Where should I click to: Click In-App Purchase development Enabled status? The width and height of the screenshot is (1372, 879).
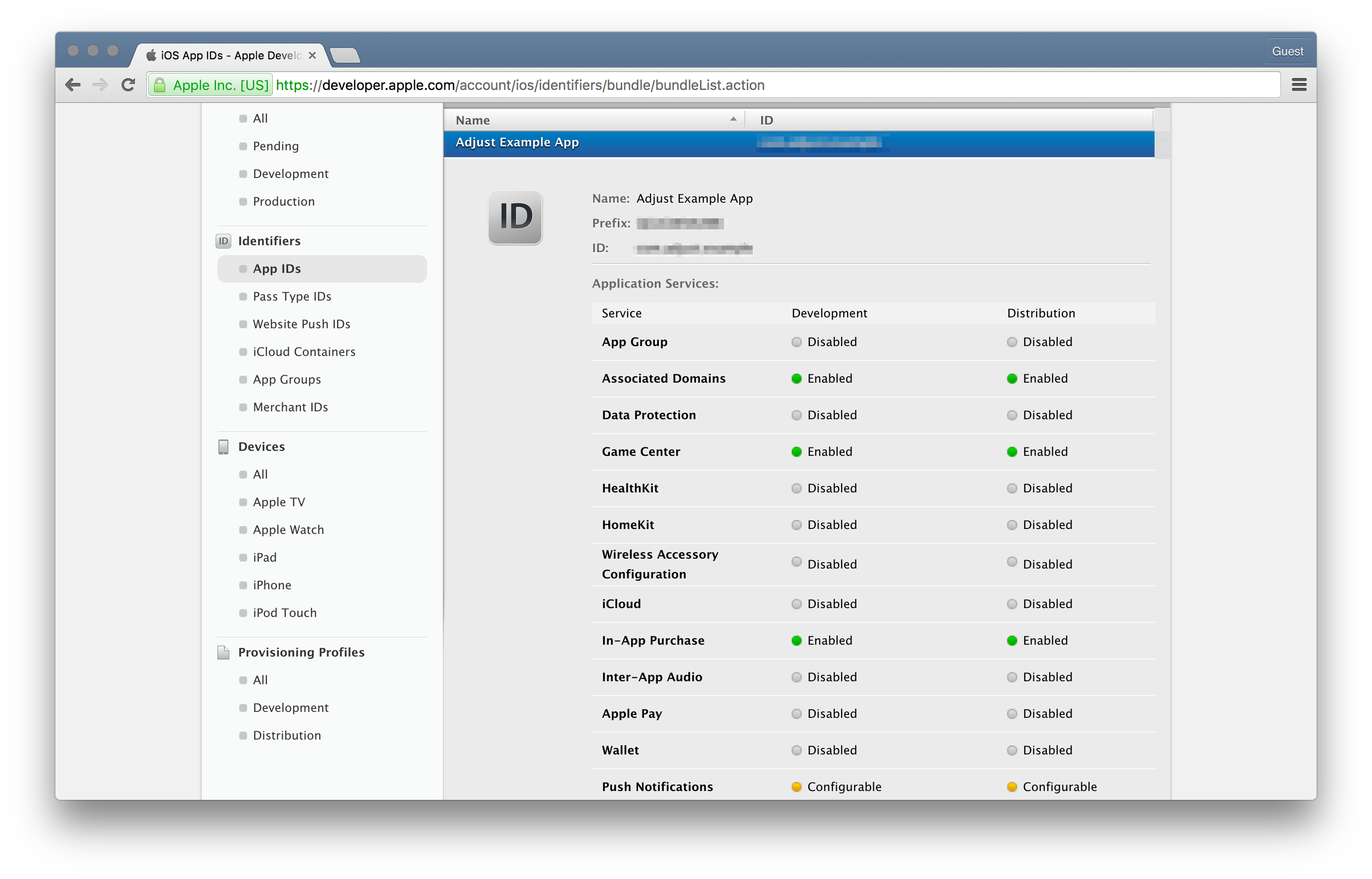(821, 640)
